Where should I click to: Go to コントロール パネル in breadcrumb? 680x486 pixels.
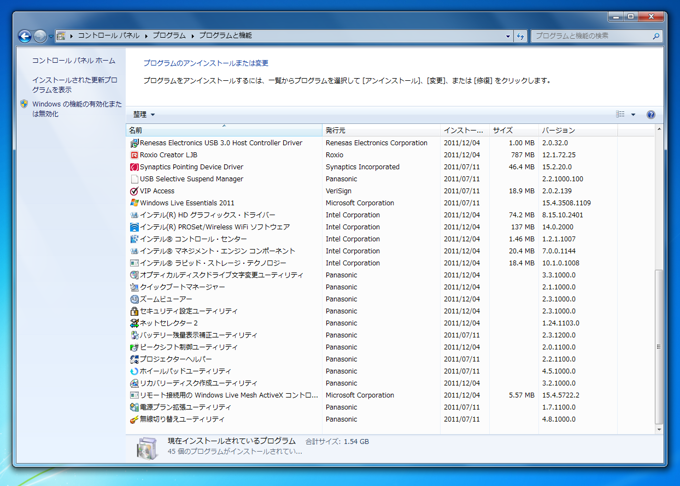[x=108, y=36]
